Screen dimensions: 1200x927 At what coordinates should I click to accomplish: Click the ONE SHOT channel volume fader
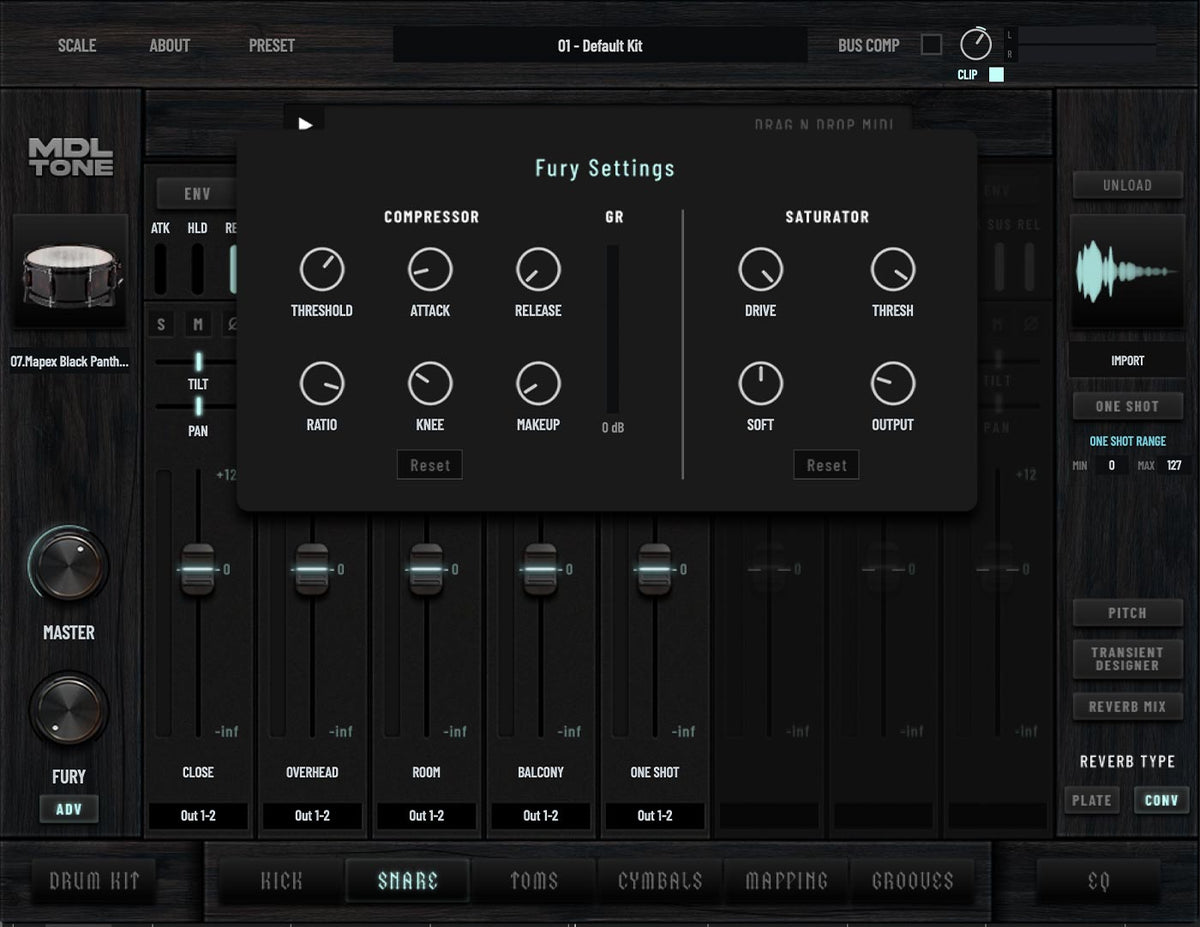point(654,569)
